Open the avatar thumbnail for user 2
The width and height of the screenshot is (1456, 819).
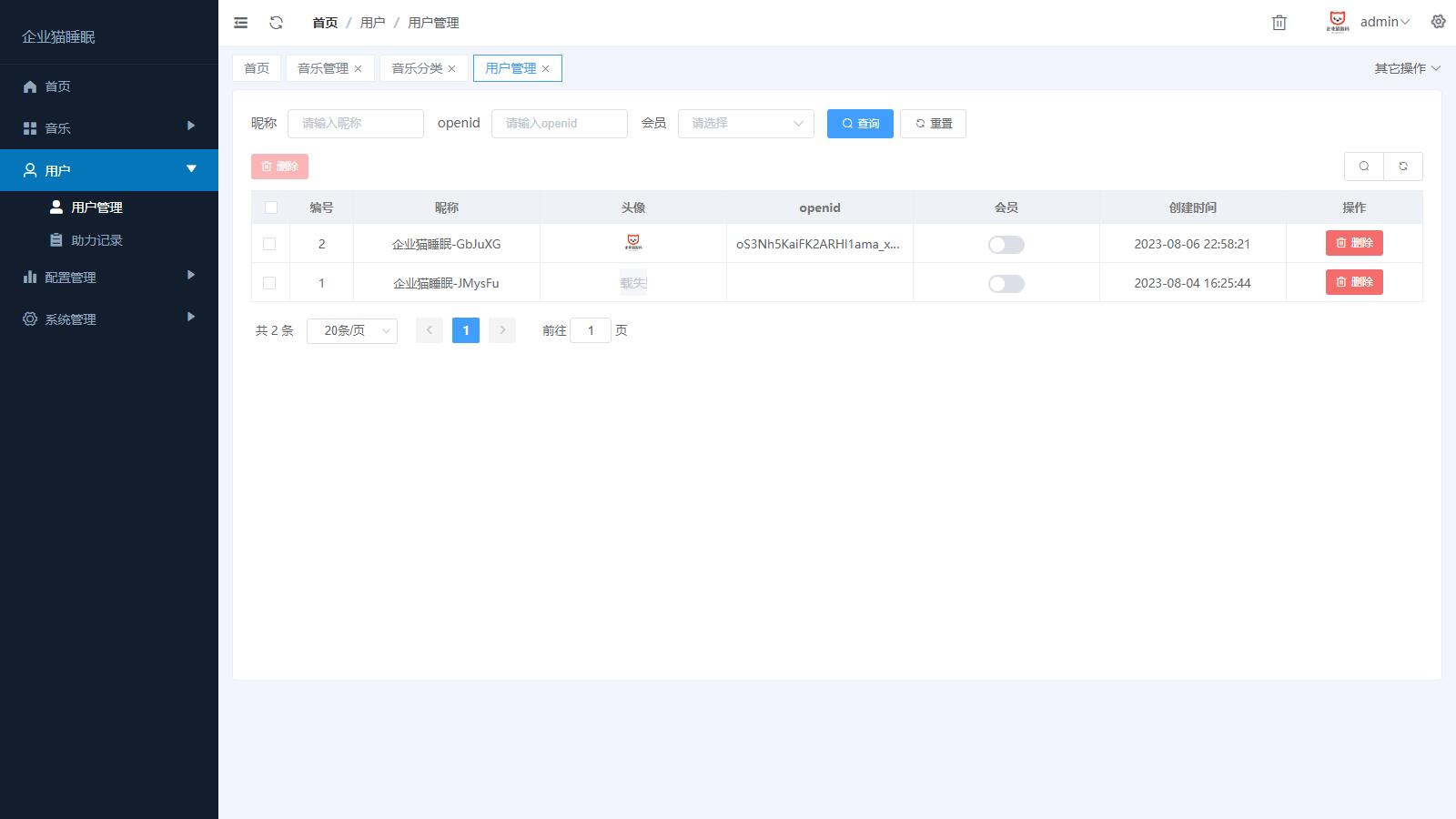pos(633,243)
